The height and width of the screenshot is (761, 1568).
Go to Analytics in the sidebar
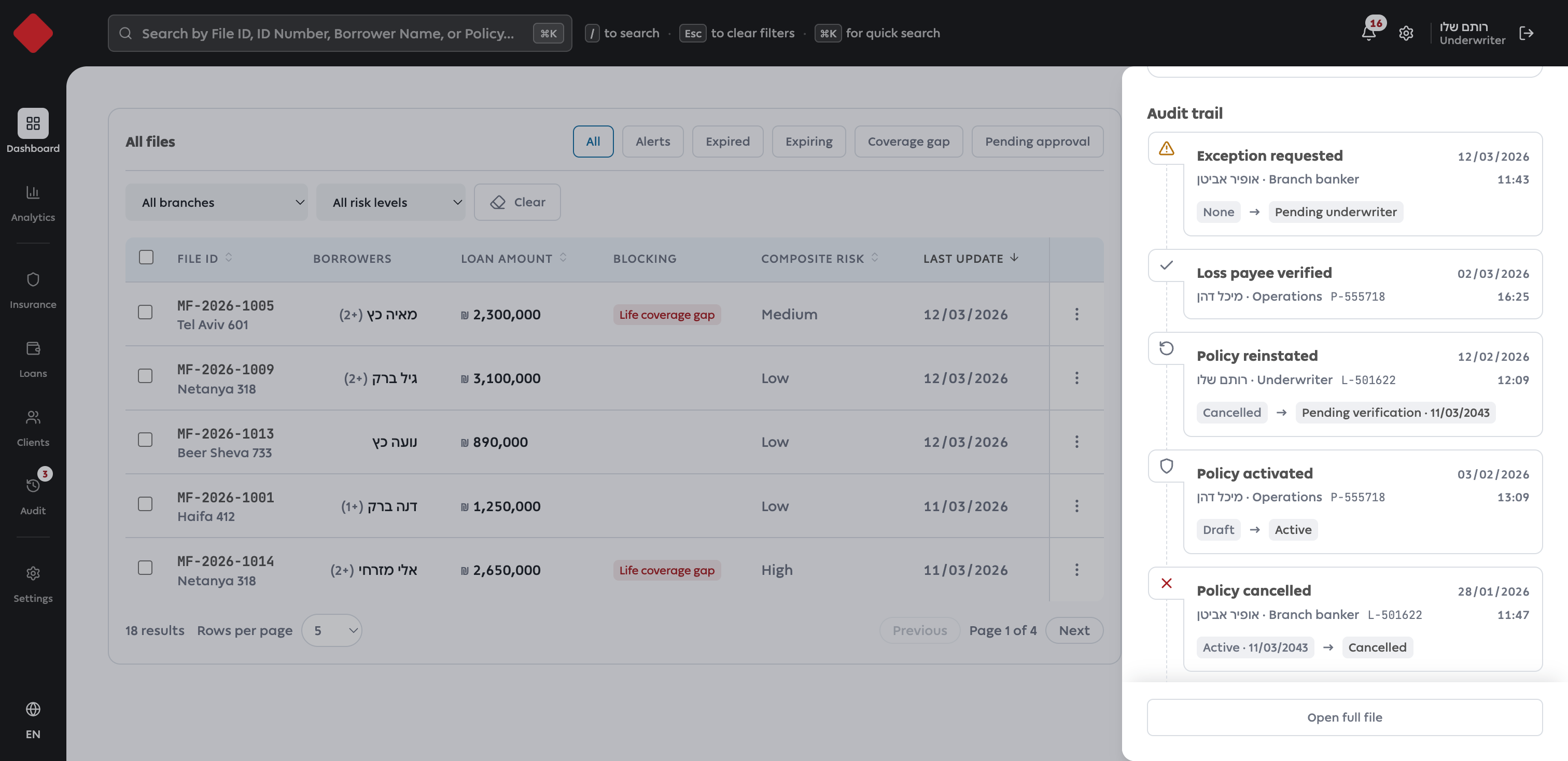click(x=33, y=203)
